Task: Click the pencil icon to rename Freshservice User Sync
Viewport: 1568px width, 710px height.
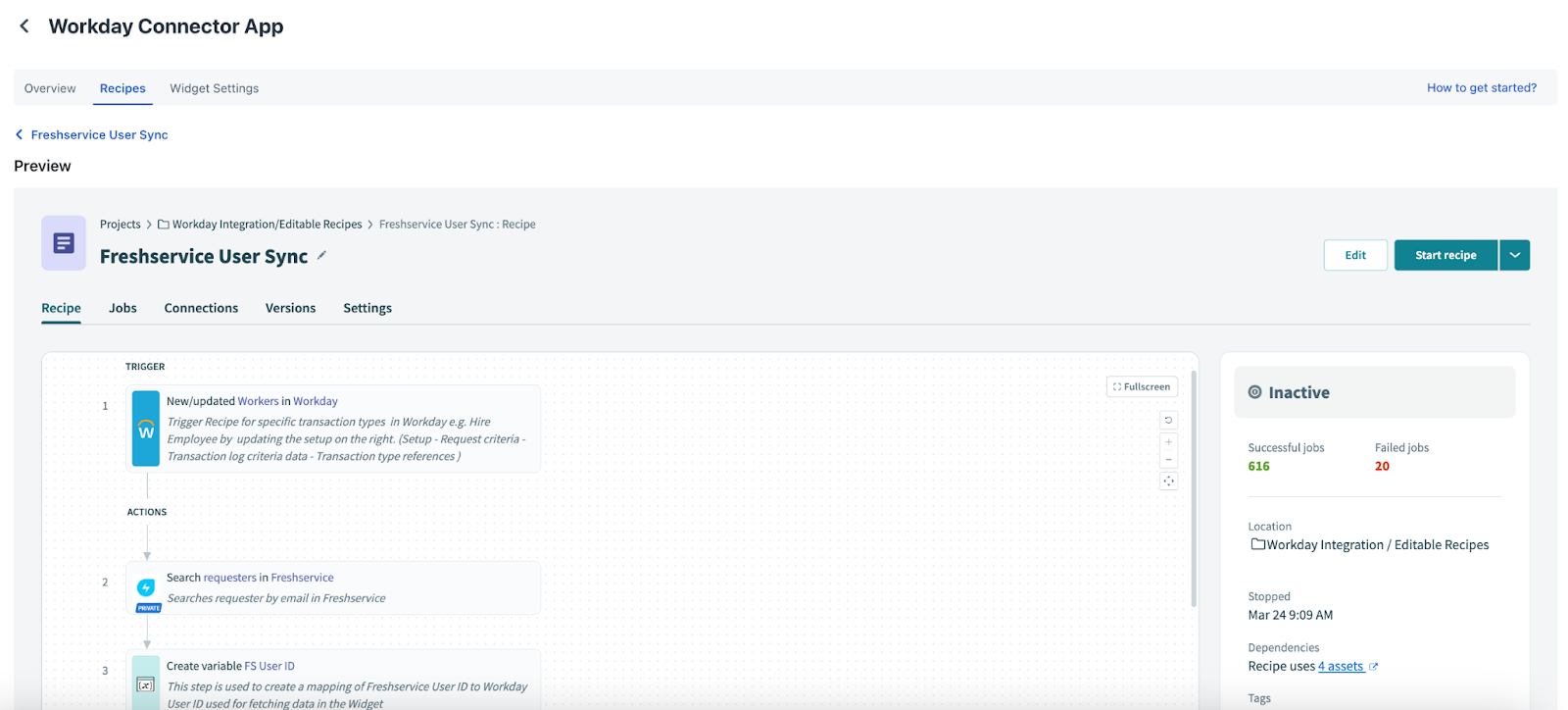Action: pos(321,256)
